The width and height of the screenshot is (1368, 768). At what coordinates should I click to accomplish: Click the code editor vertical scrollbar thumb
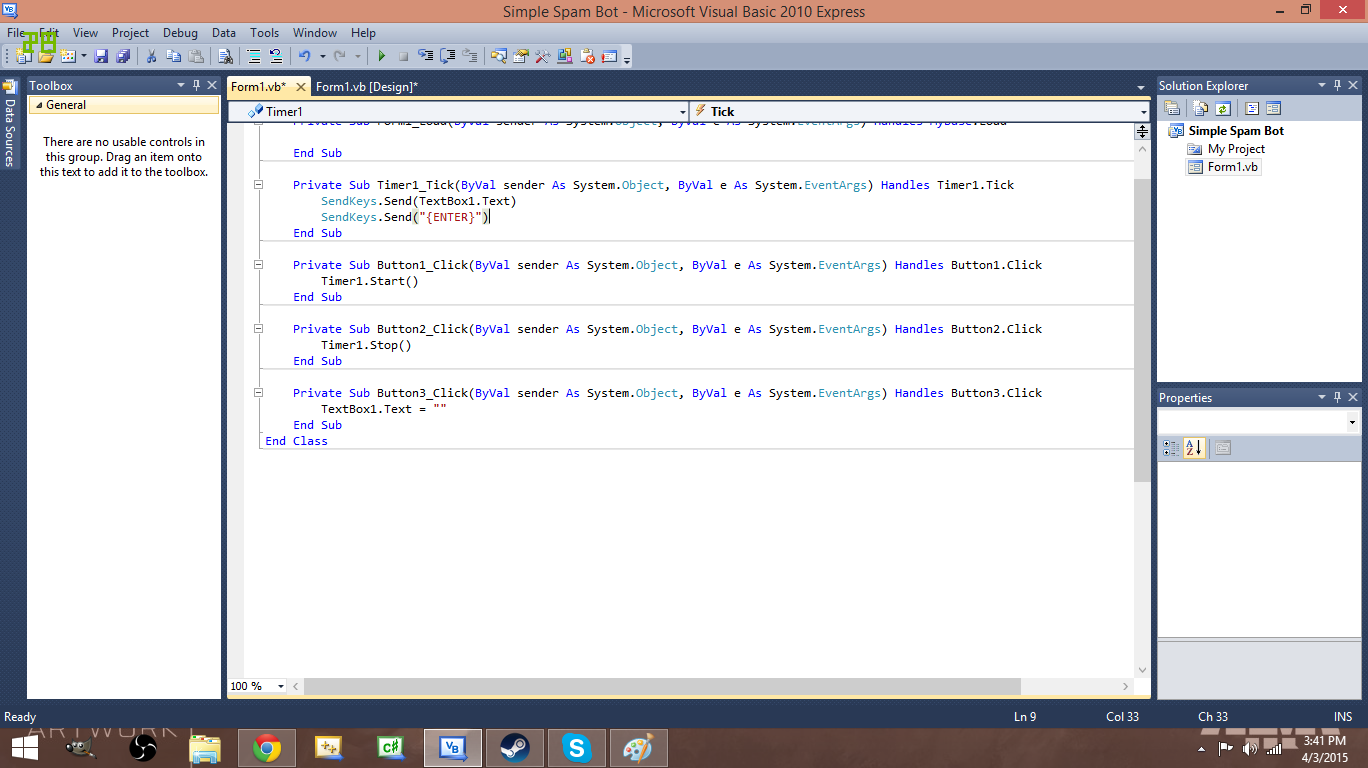point(1142,330)
